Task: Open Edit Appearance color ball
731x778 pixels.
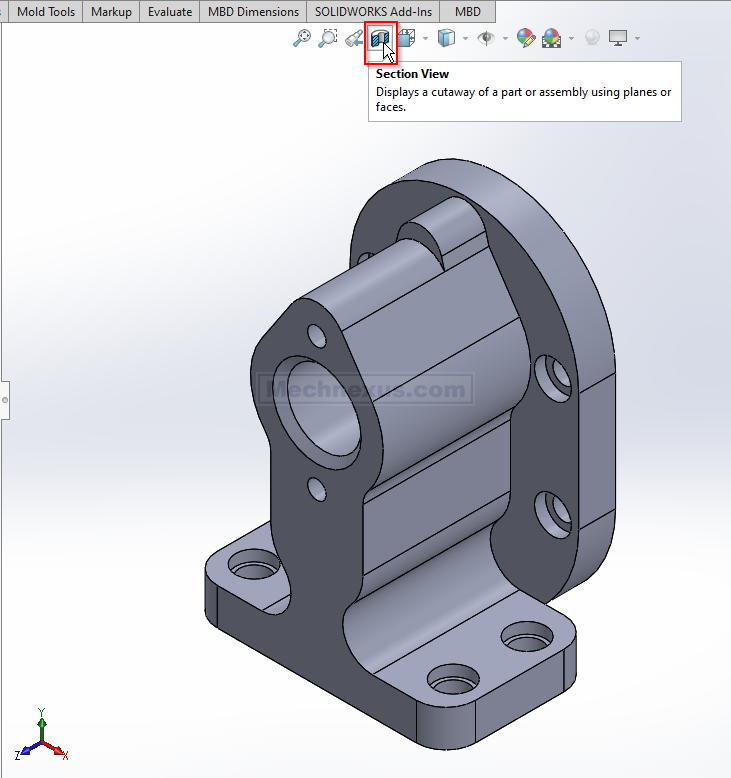Action: coord(526,38)
